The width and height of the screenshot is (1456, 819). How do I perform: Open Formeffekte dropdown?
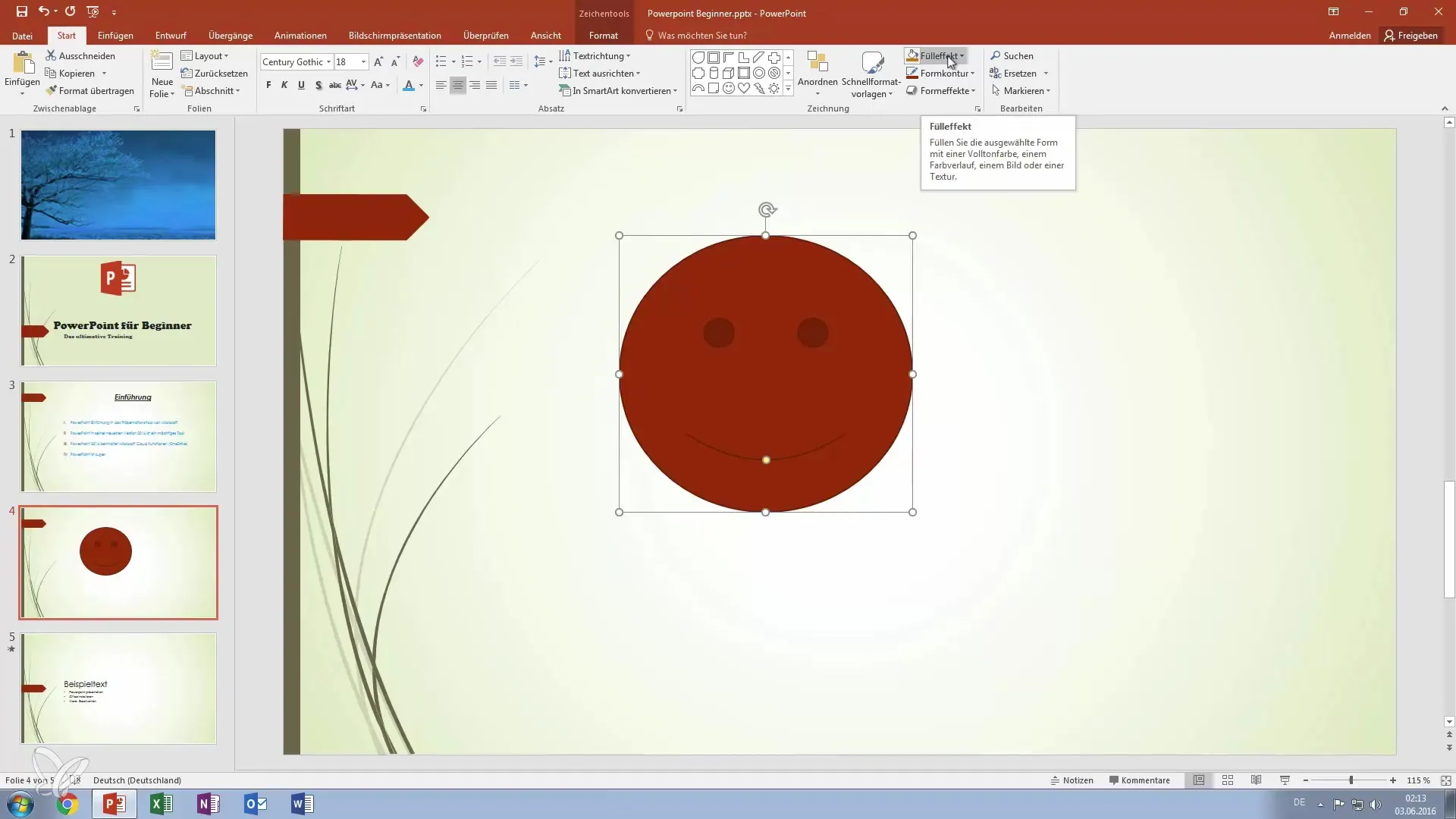[x=941, y=91]
